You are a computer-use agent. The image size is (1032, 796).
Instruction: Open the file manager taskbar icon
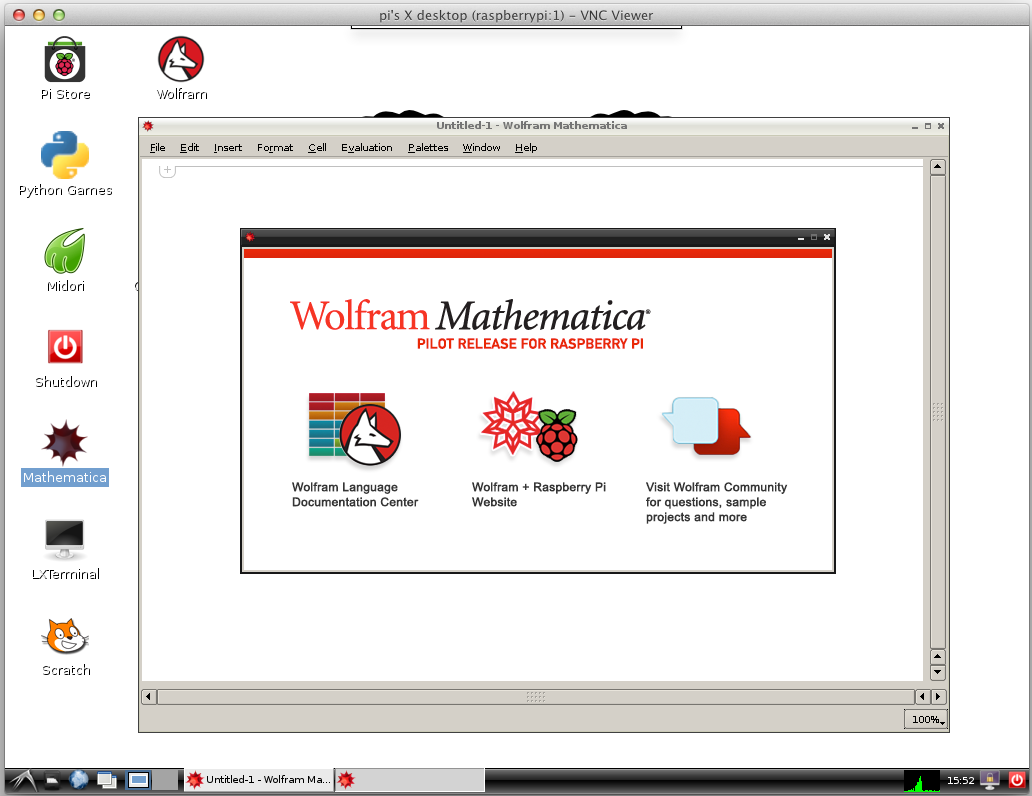pos(53,780)
